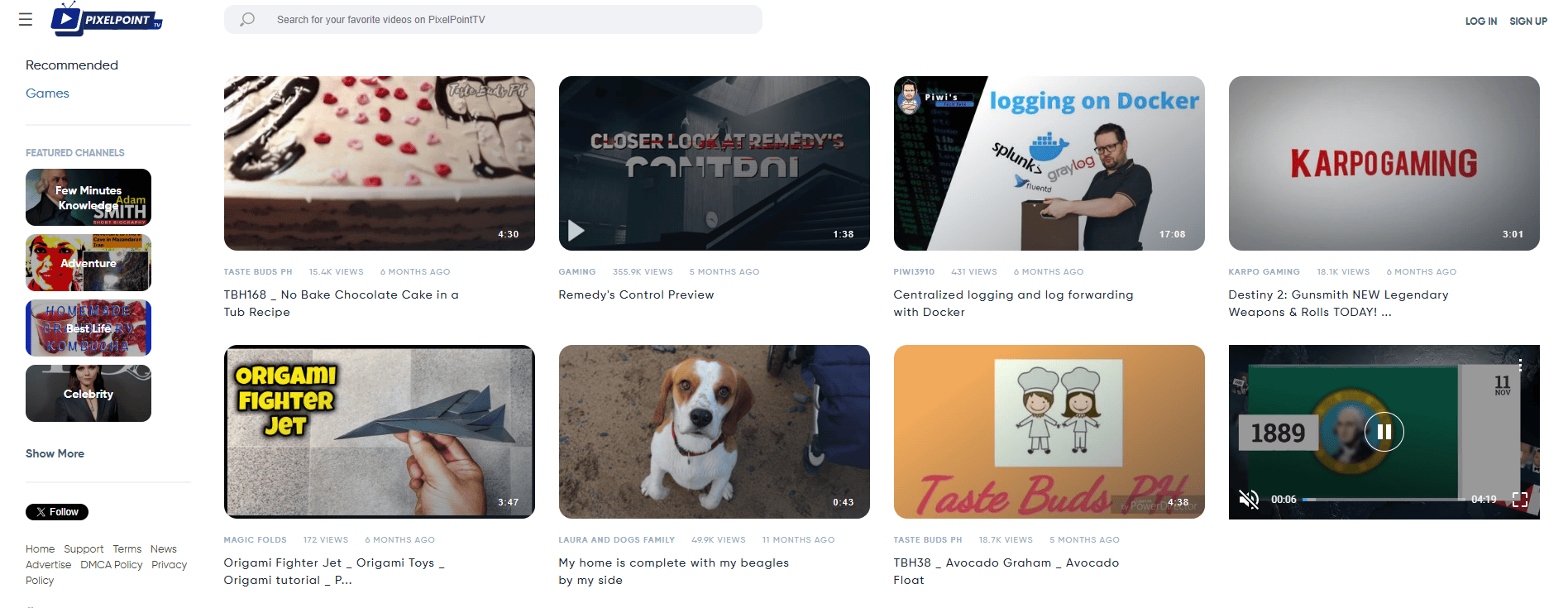Open the Origami Fighter Jet video thumbnail
This screenshot has width=1568, height=608.
[x=379, y=432]
